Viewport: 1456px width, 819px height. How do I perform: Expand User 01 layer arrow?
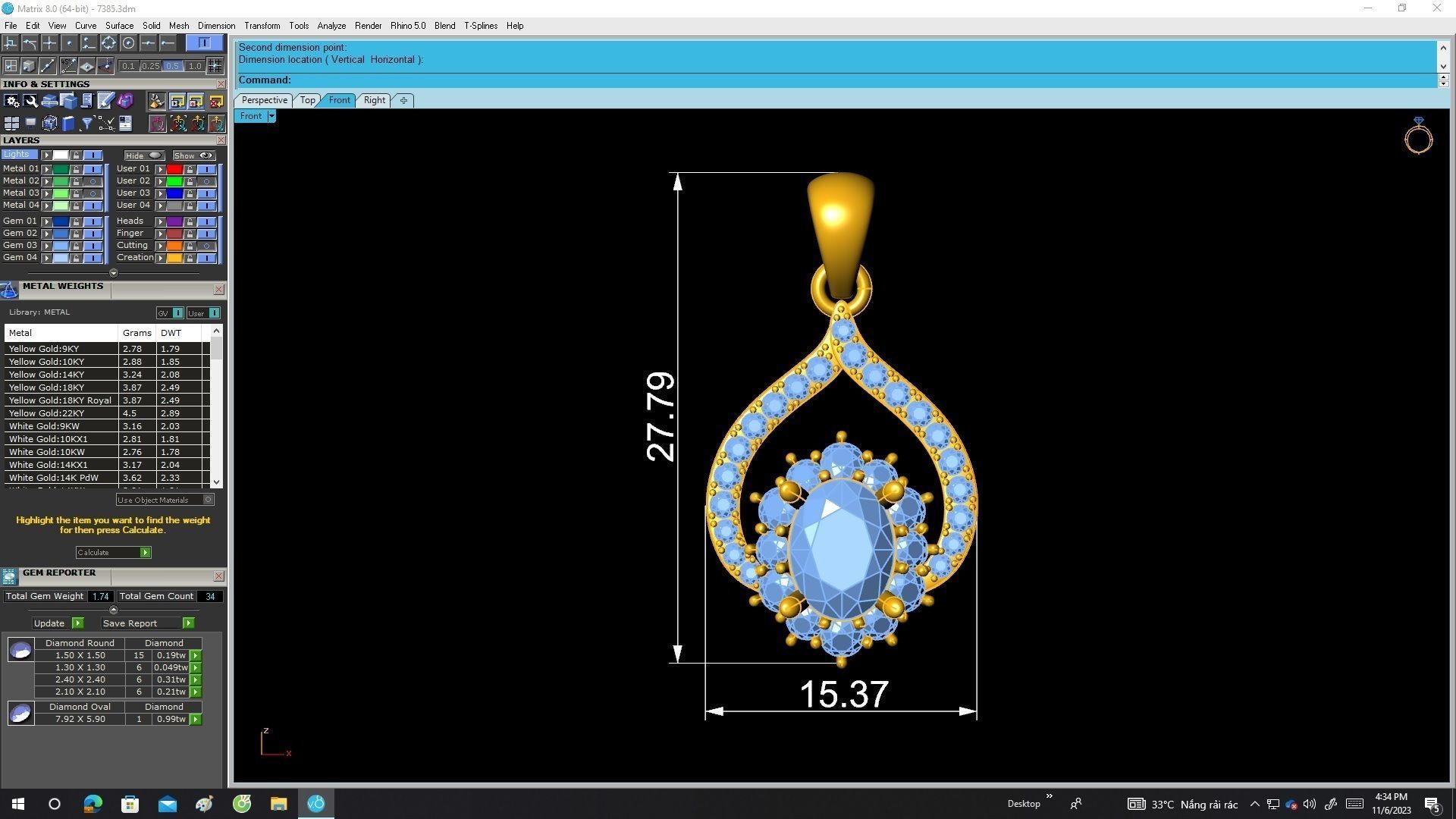(x=160, y=169)
